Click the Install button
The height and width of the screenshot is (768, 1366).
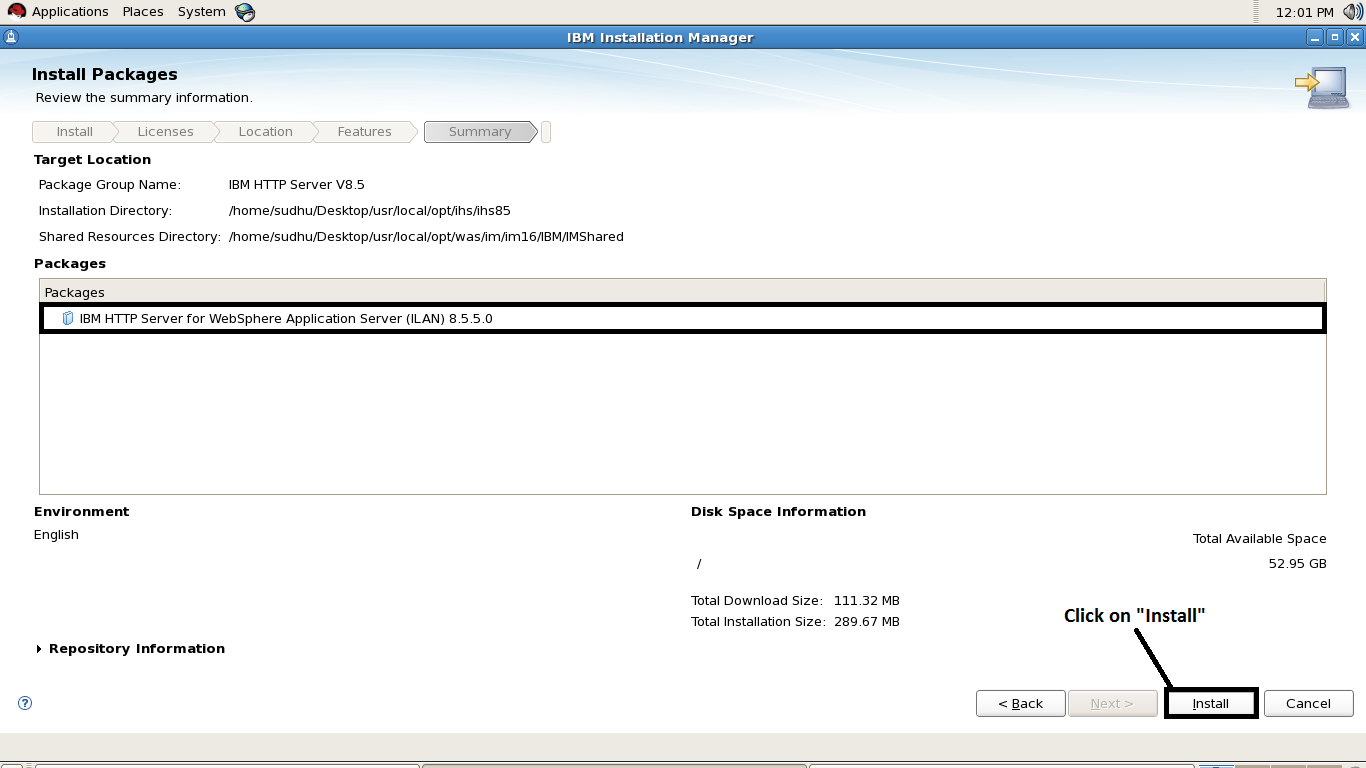[x=1210, y=703]
